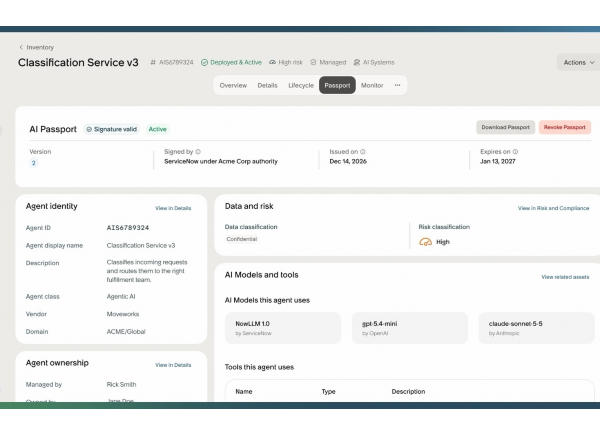Switch to the Monitor tab
The image size is (600, 433).
pos(372,85)
